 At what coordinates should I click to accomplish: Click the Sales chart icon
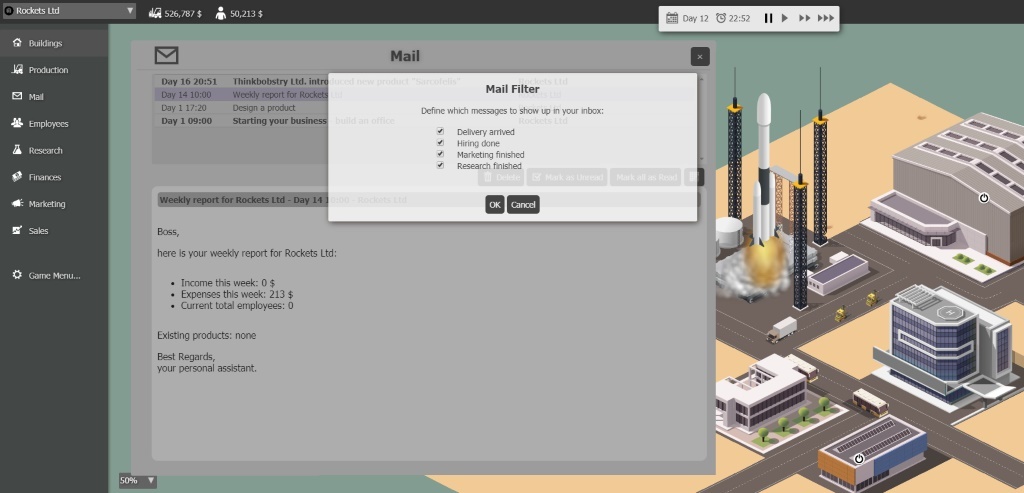pyautogui.click(x=17, y=231)
